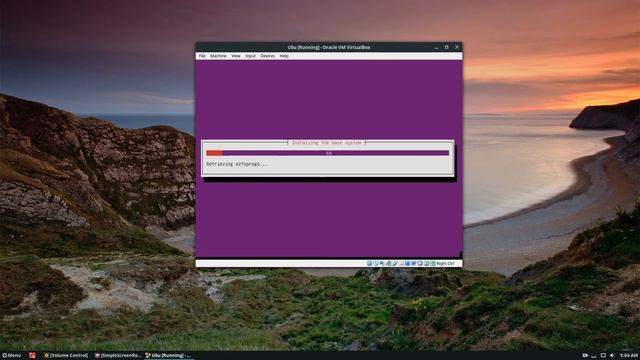Open the View menu

click(236, 56)
